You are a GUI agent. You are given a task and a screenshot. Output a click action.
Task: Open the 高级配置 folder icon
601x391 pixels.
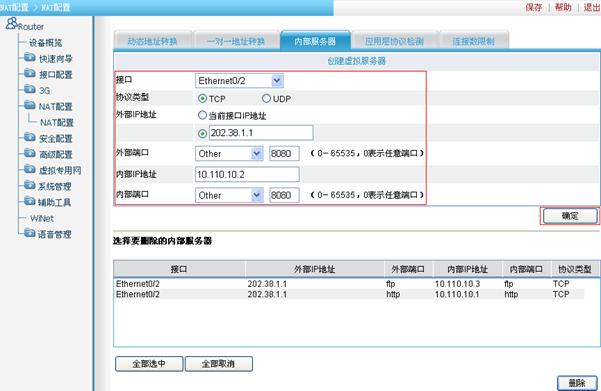click(30, 154)
